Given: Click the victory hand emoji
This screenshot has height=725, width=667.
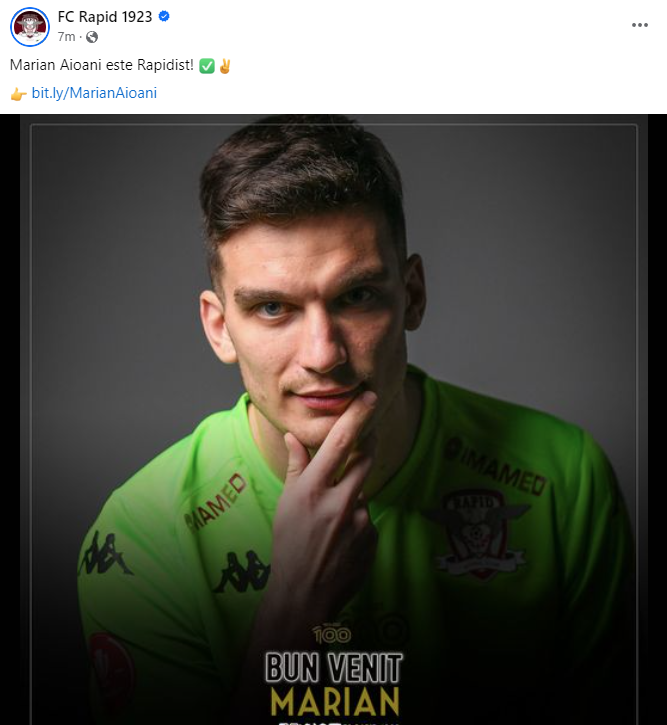Looking at the screenshot, I should [x=225, y=66].
